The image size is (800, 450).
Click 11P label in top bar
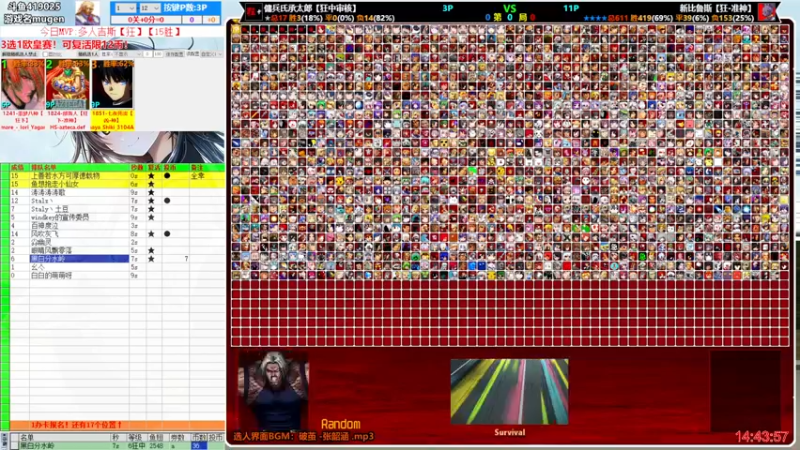(x=571, y=8)
